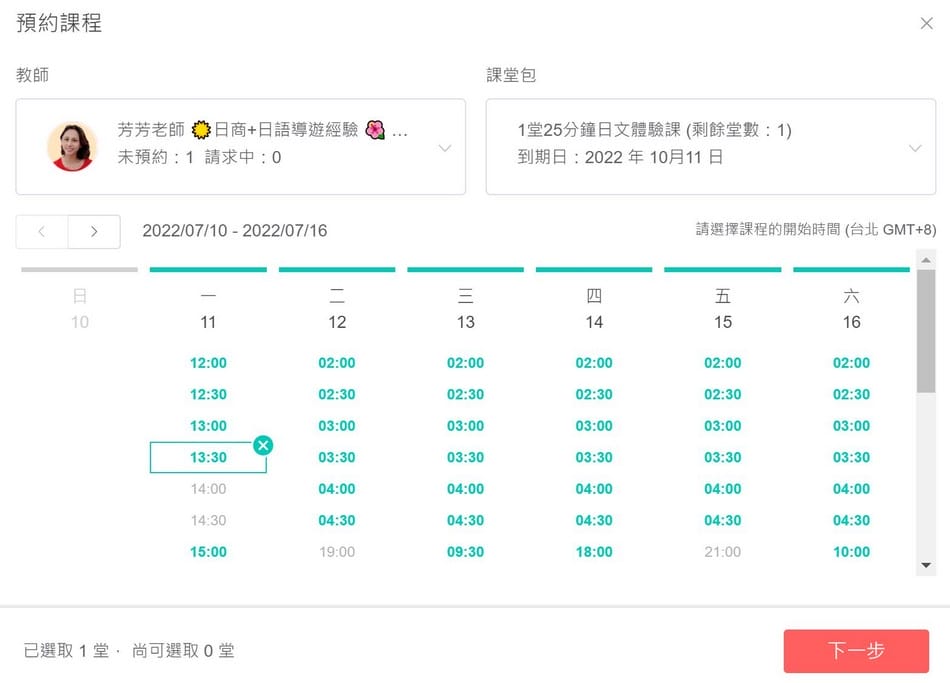The height and width of the screenshot is (683, 950).
Task: Click the 下一步 button
Action: [856, 651]
